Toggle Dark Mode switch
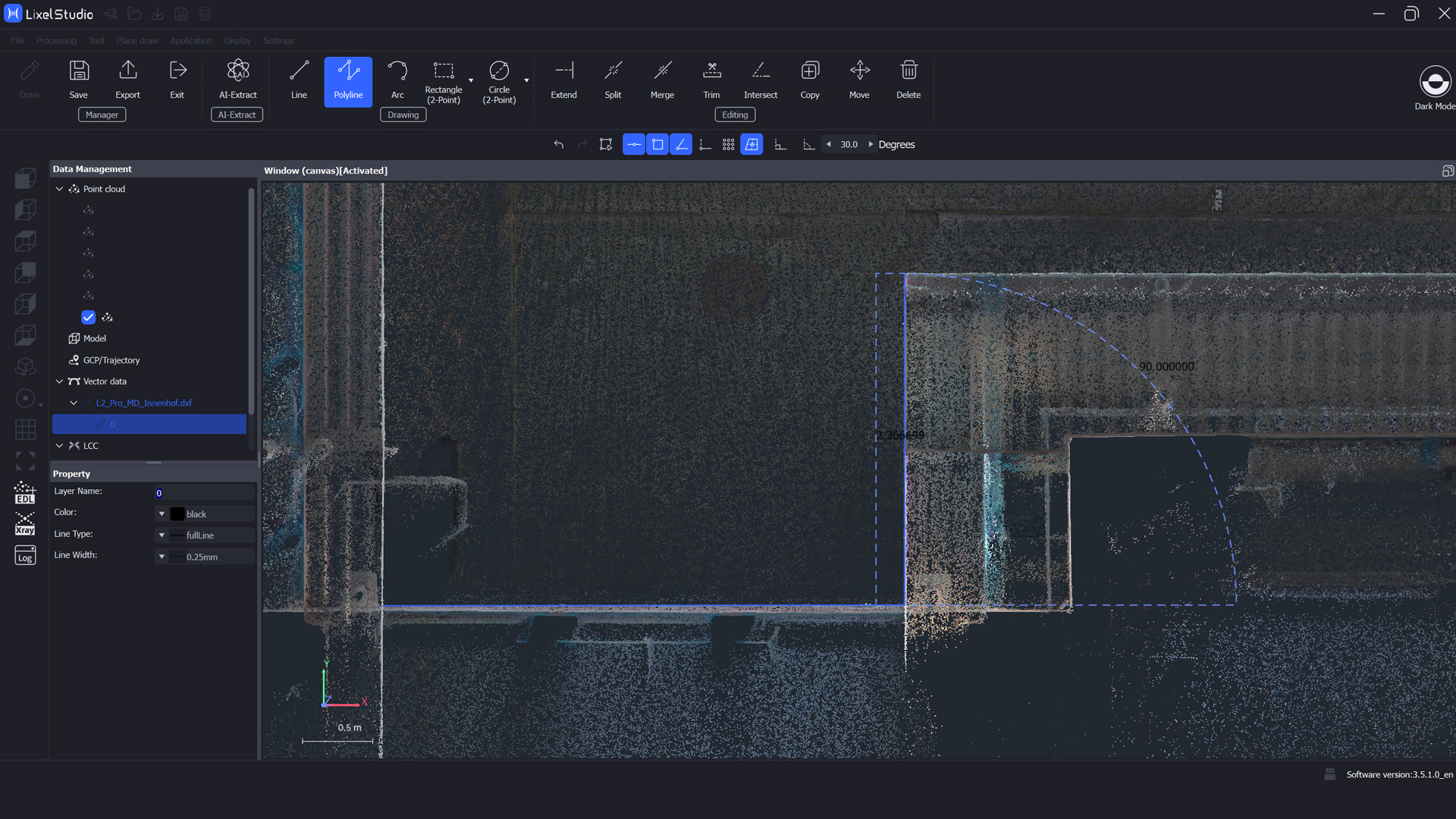Screen dimensions: 1456x819 [1435, 82]
